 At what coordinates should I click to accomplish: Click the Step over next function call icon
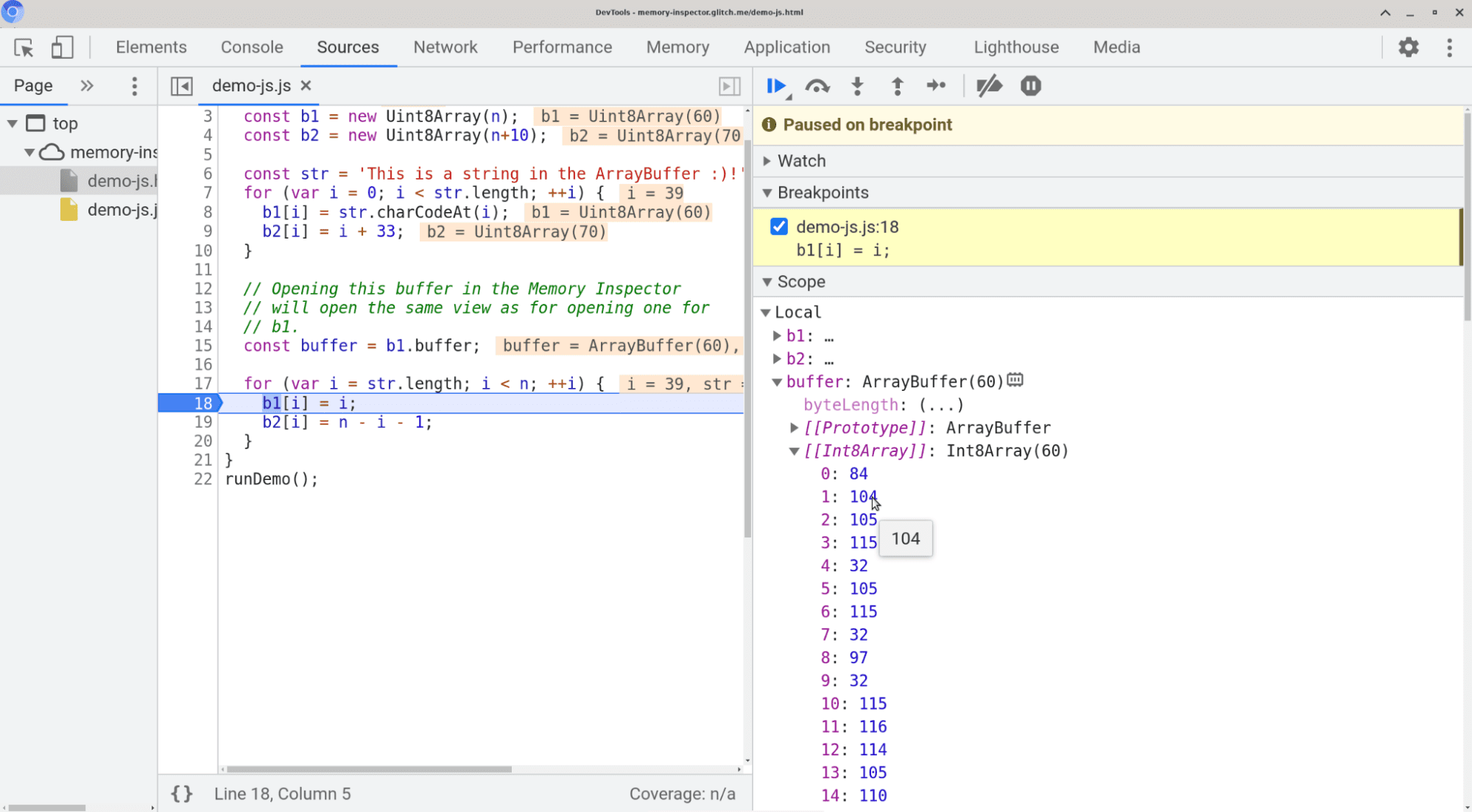(817, 86)
